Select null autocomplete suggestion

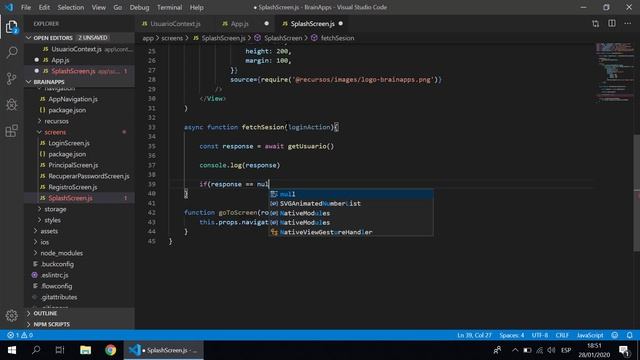coord(351,194)
